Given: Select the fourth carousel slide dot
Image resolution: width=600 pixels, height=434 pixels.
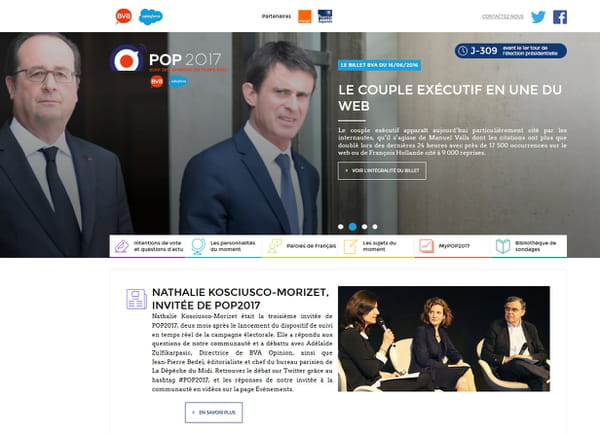Looking at the screenshot, I should (375, 227).
